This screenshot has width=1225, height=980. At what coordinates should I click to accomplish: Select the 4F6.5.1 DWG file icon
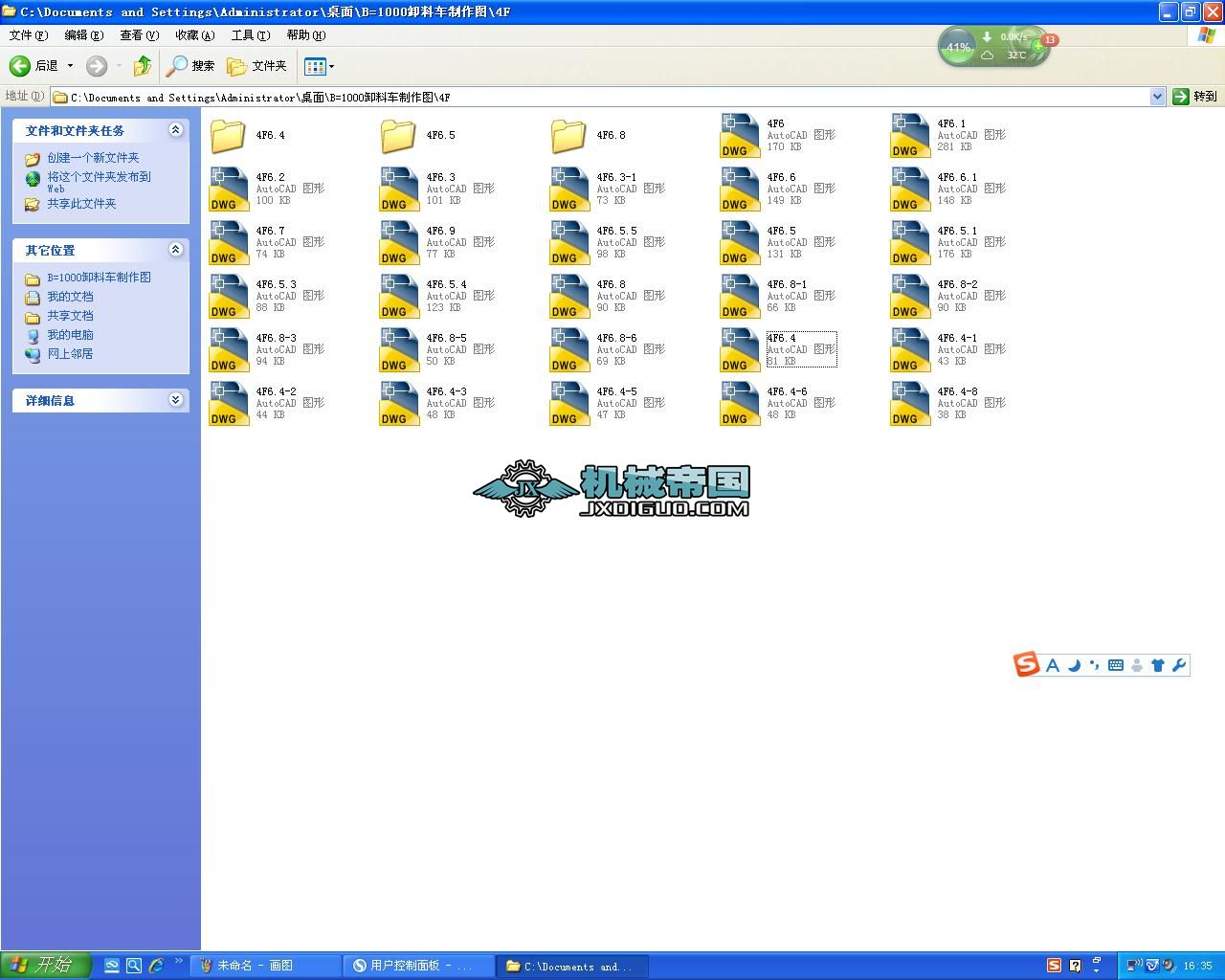pyautogui.click(x=910, y=243)
